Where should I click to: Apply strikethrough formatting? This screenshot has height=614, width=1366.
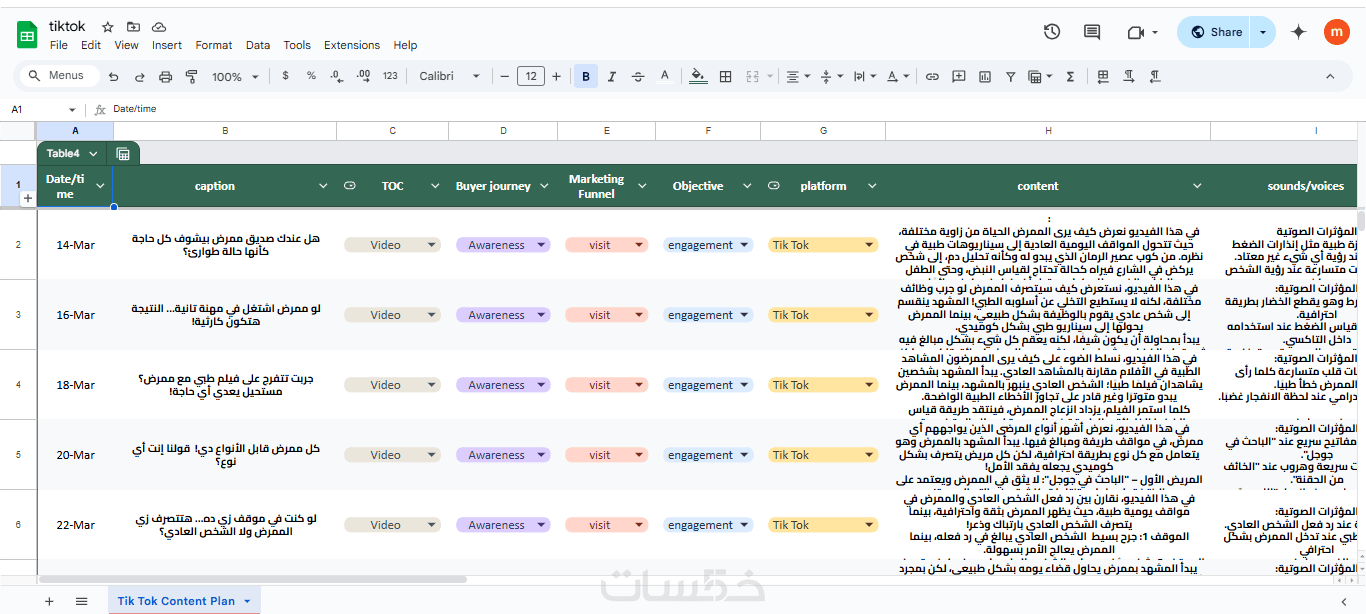point(638,76)
